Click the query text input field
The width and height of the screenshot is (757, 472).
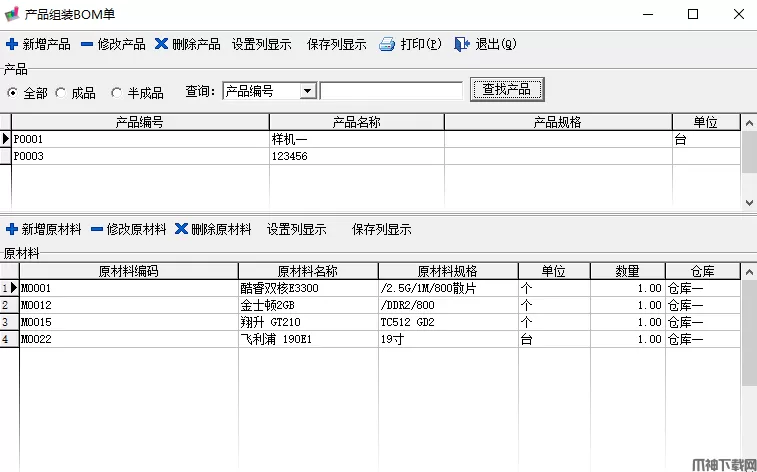(392, 91)
